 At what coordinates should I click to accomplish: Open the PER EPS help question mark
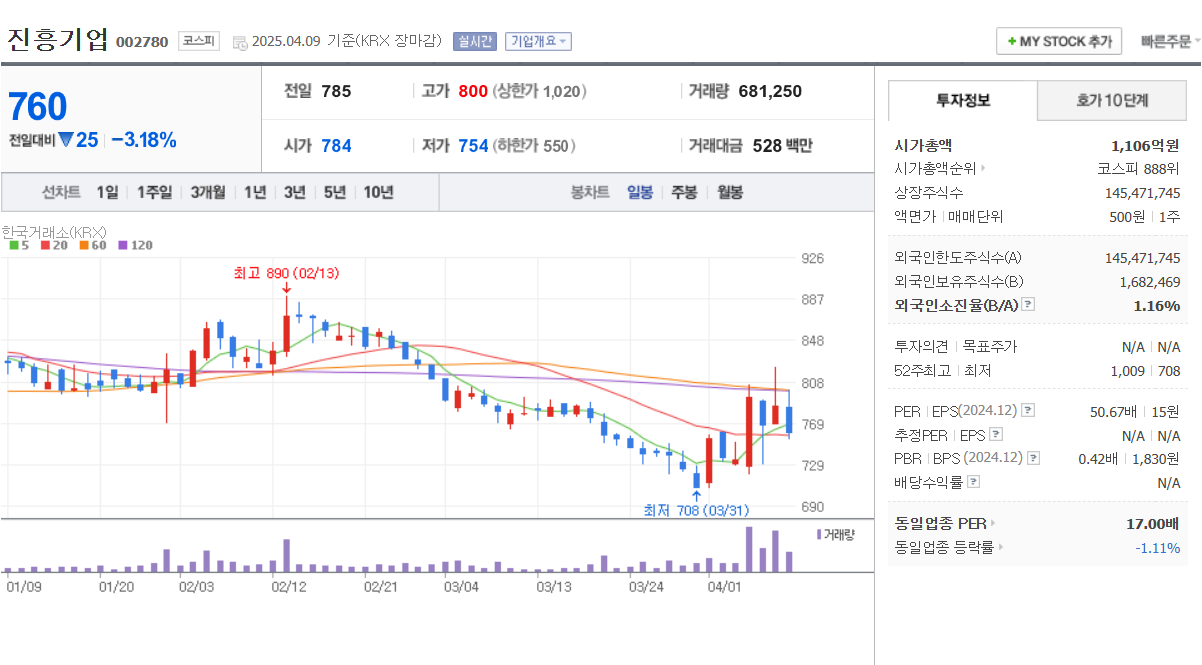click(x=1028, y=411)
